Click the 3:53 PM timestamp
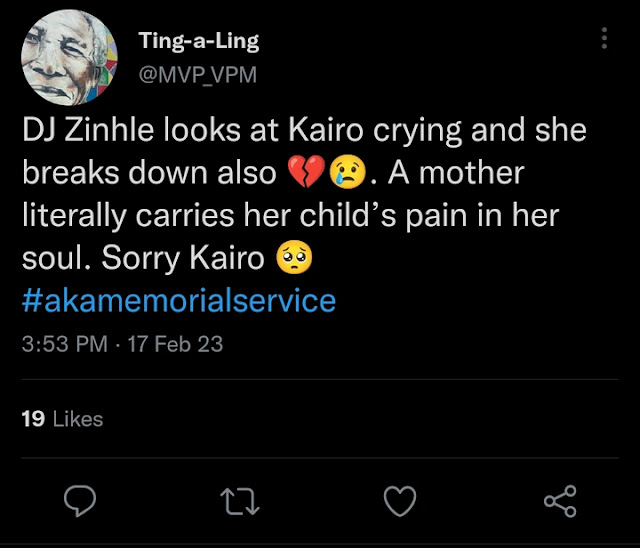This screenshot has width=640, height=548. [65, 345]
